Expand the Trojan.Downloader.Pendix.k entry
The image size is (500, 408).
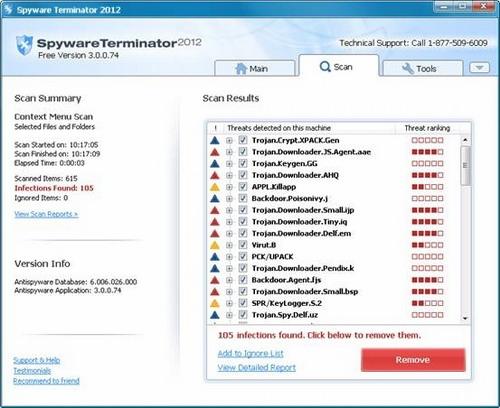[229, 268]
